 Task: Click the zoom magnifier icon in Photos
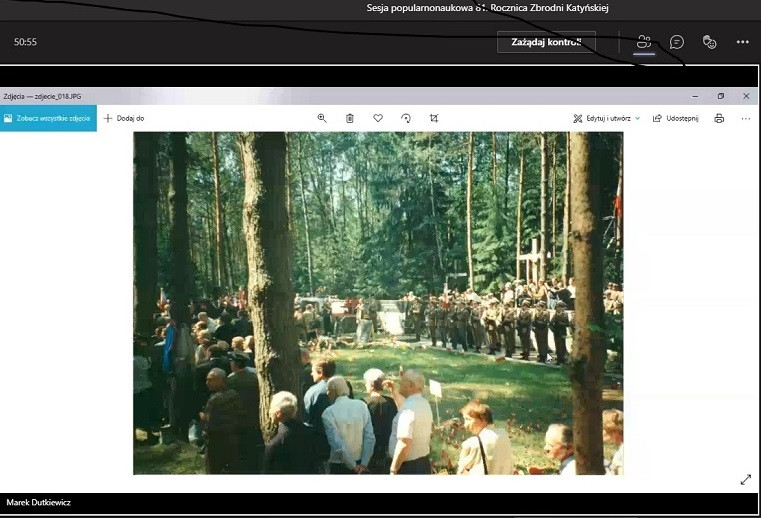[322, 118]
